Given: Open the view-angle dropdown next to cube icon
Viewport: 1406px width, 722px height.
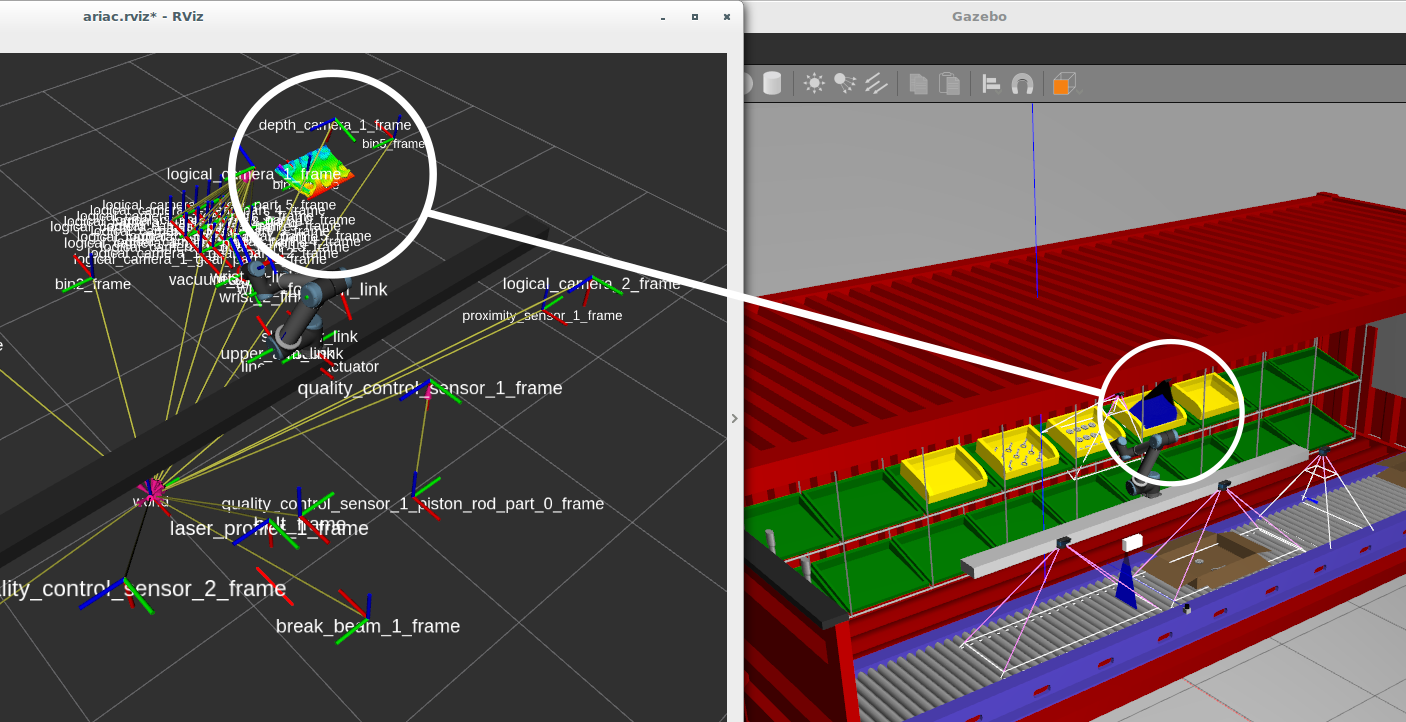Looking at the screenshot, I should [1078, 92].
